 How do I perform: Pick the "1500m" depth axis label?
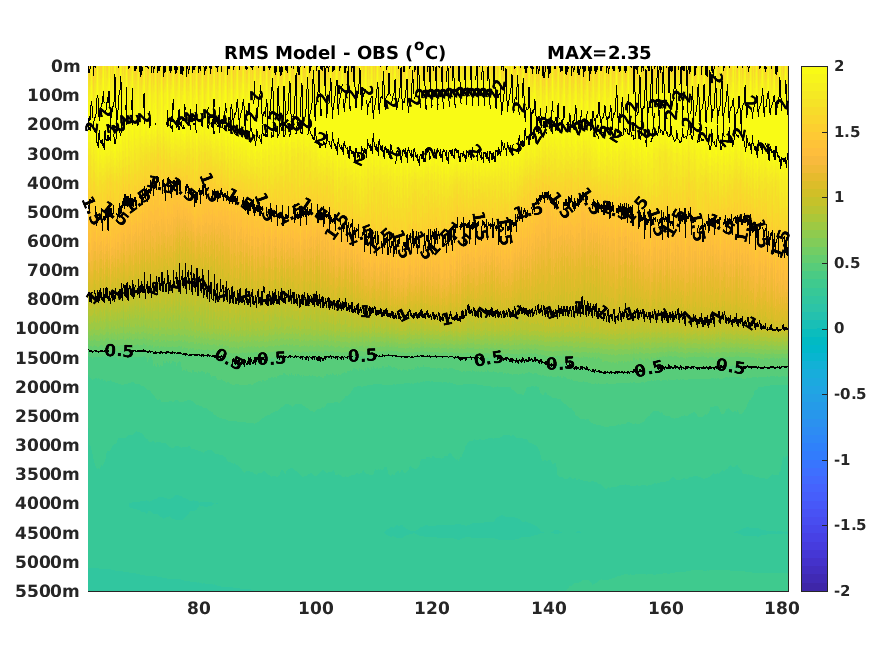pyautogui.click(x=48, y=358)
